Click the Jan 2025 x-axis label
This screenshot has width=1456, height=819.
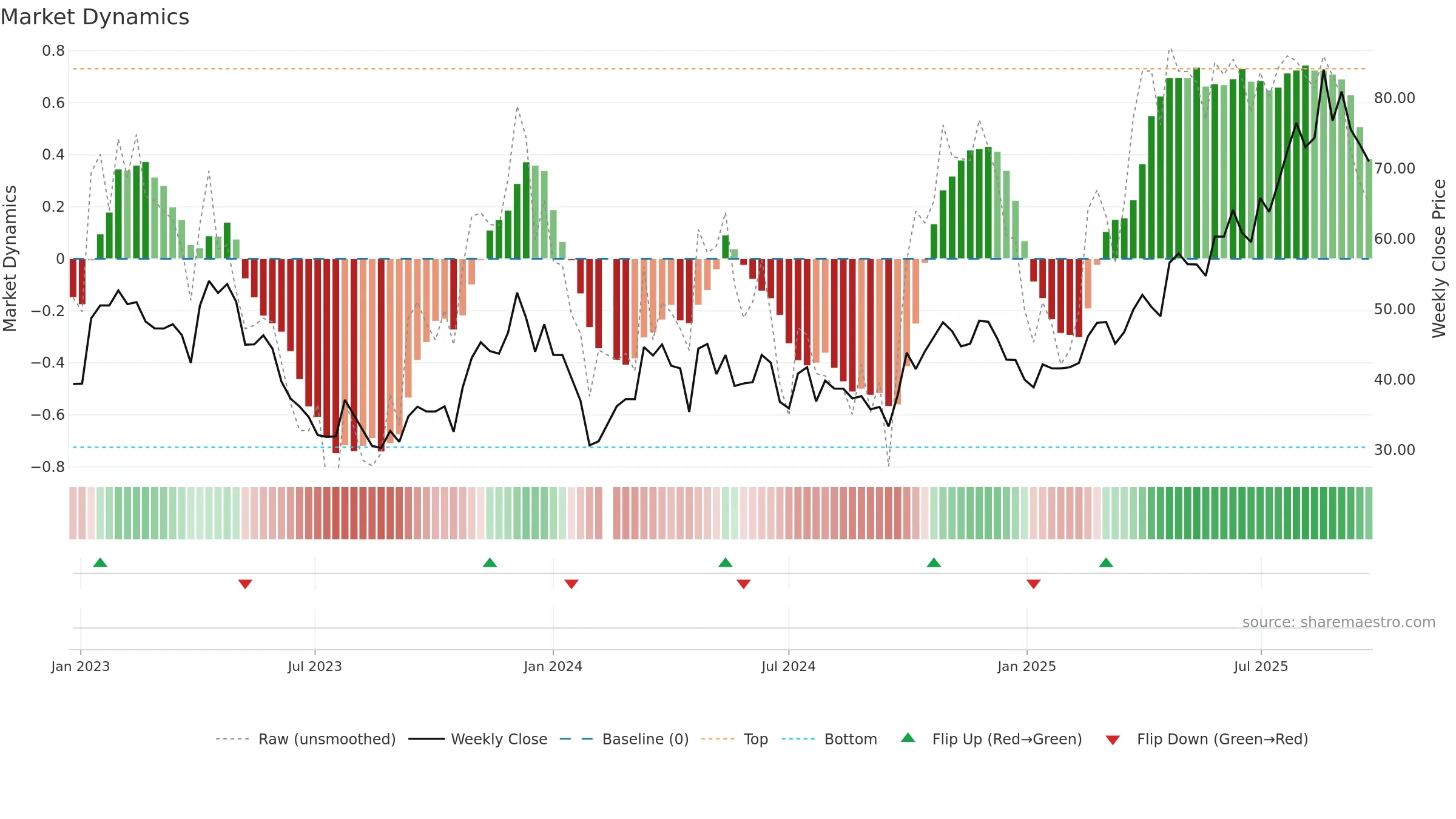1027,666
